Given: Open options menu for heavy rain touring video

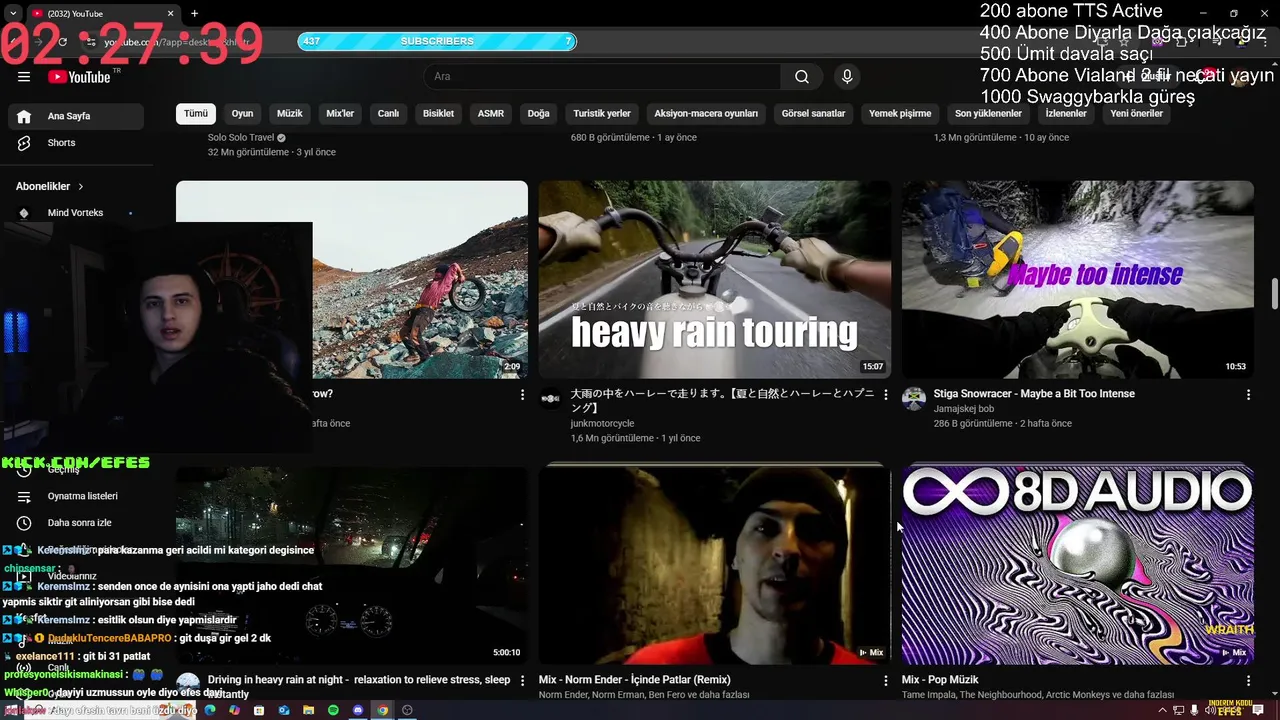Looking at the screenshot, I should pos(885,395).
